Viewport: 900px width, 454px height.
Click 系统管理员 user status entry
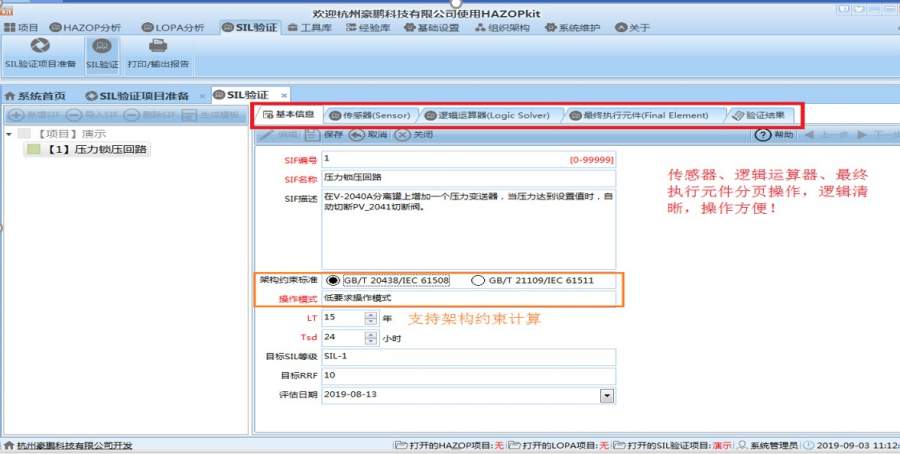769,446
